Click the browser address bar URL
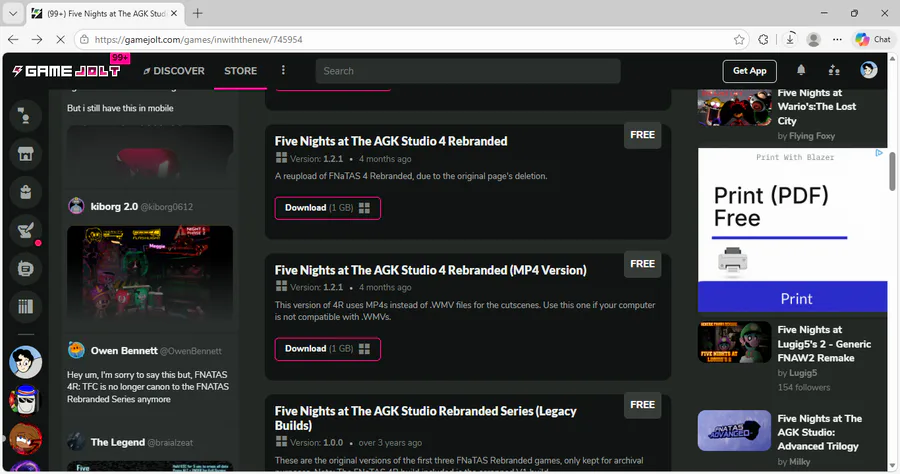 coord(199,40)
